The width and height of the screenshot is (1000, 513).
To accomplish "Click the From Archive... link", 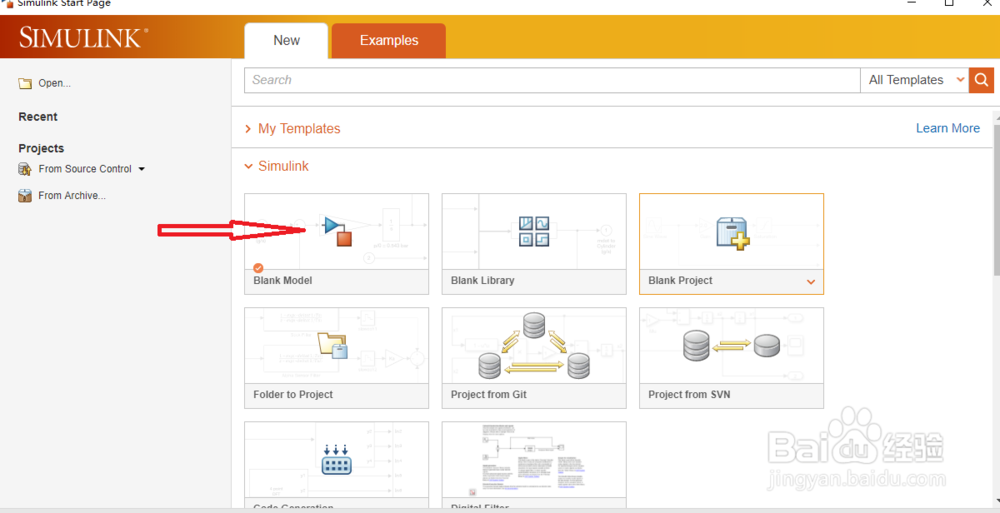I will (72, 195).
